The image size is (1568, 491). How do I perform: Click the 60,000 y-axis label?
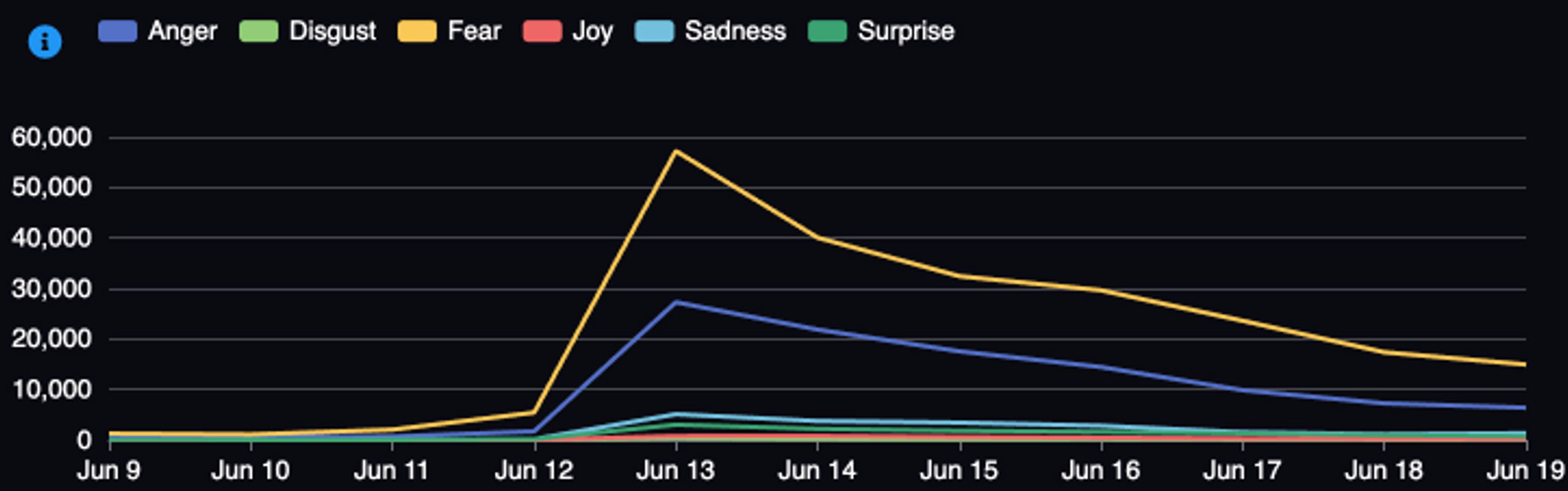click(x=51, y=137)
